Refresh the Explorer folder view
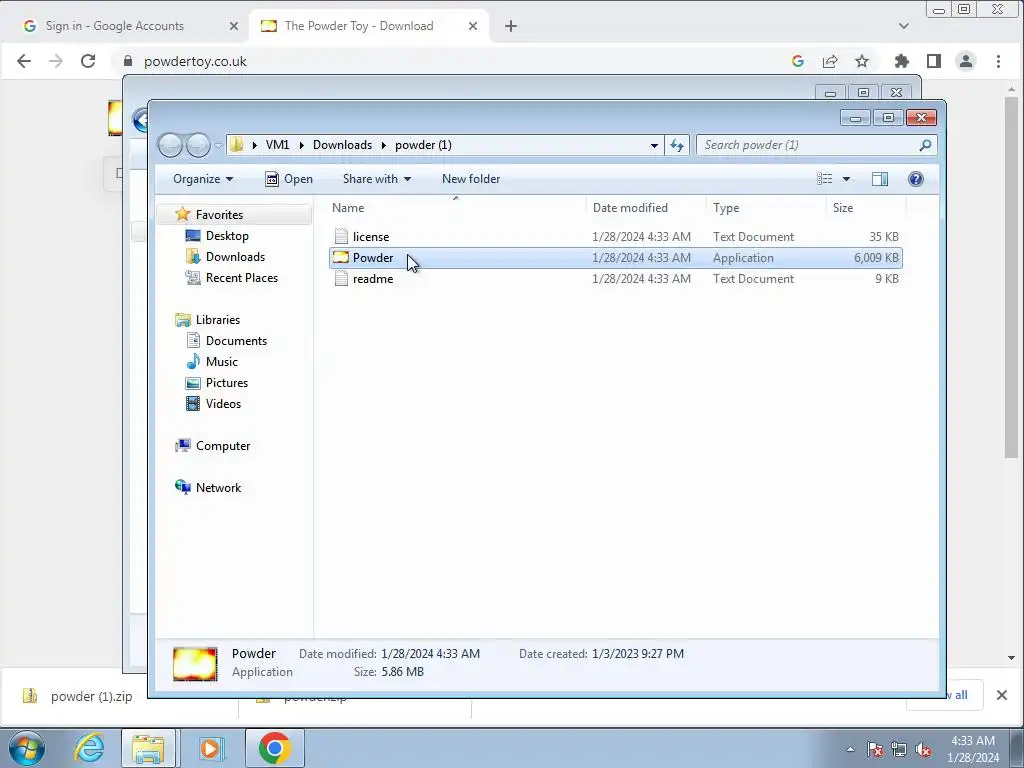The width and height of the screenshot is (1024, 768). (677, 145)
